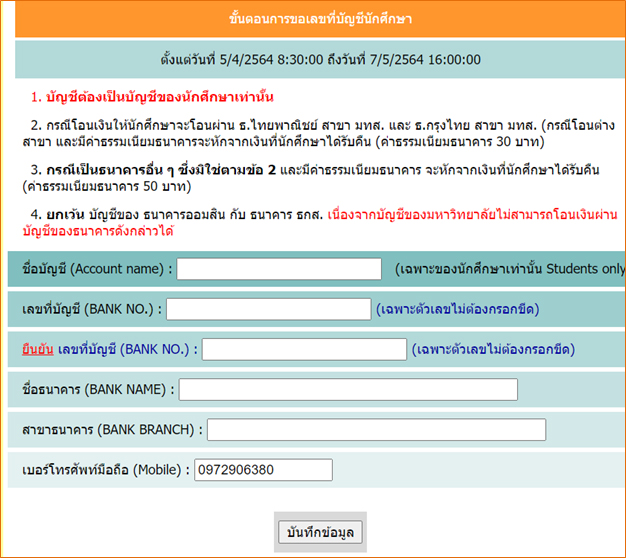The image size is (626, 558).
Task: Click into the BANK BRANCH input box
Action: tap(376, 429)
